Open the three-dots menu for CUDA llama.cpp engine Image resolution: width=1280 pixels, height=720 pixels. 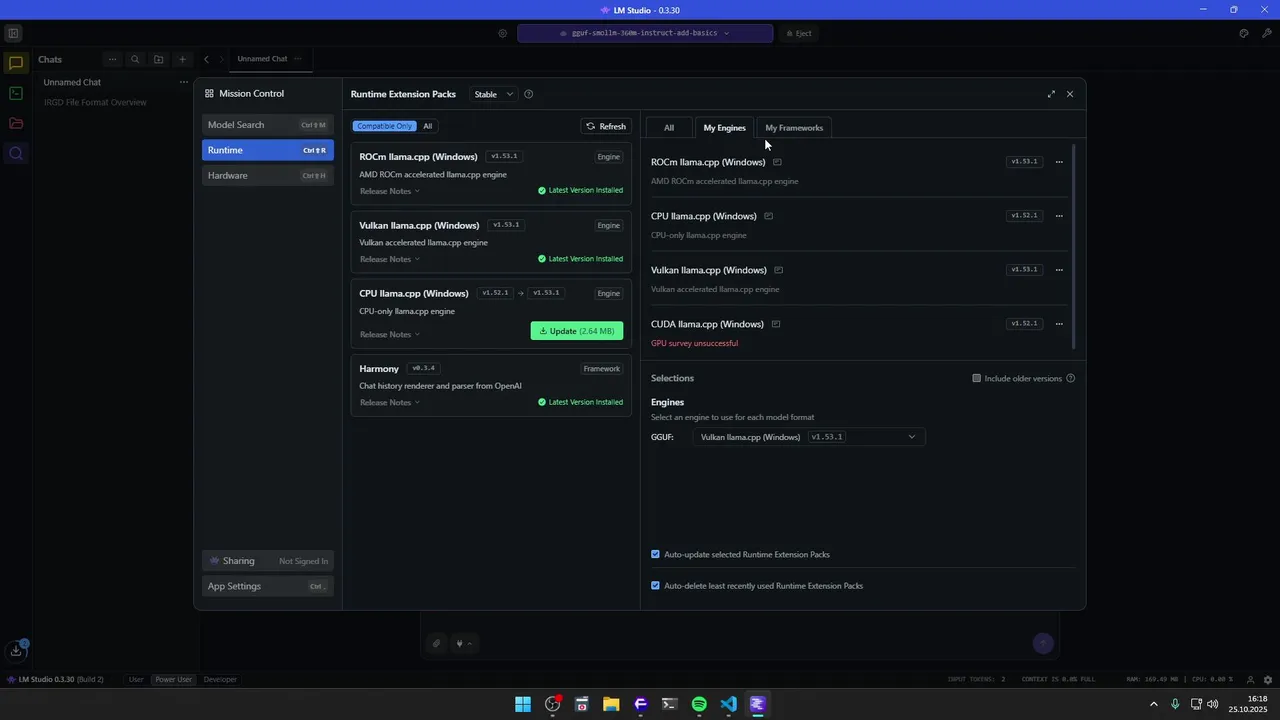pyautogui.click(x=1059, y=324)
